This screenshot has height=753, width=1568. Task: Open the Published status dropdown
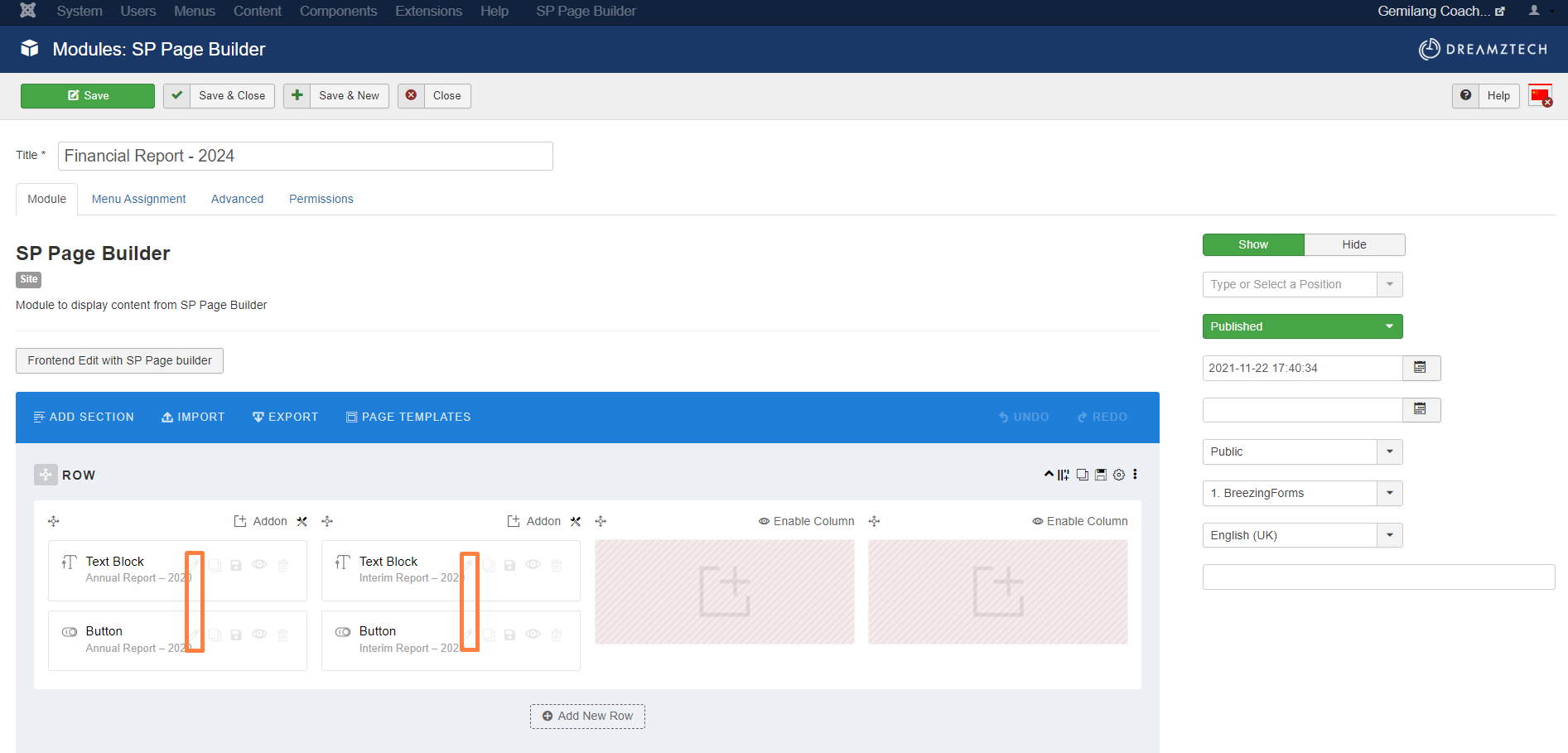point(1302,326)
